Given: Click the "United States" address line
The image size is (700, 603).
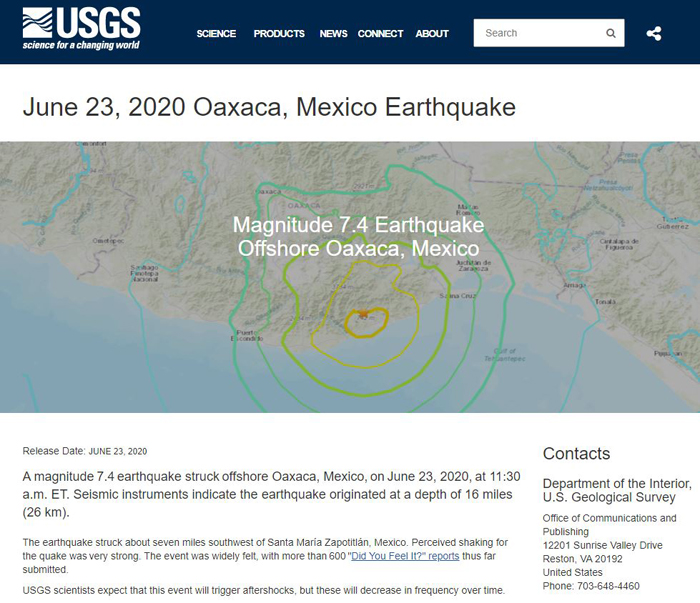Looking at the screenshot, I should (572, 573).
